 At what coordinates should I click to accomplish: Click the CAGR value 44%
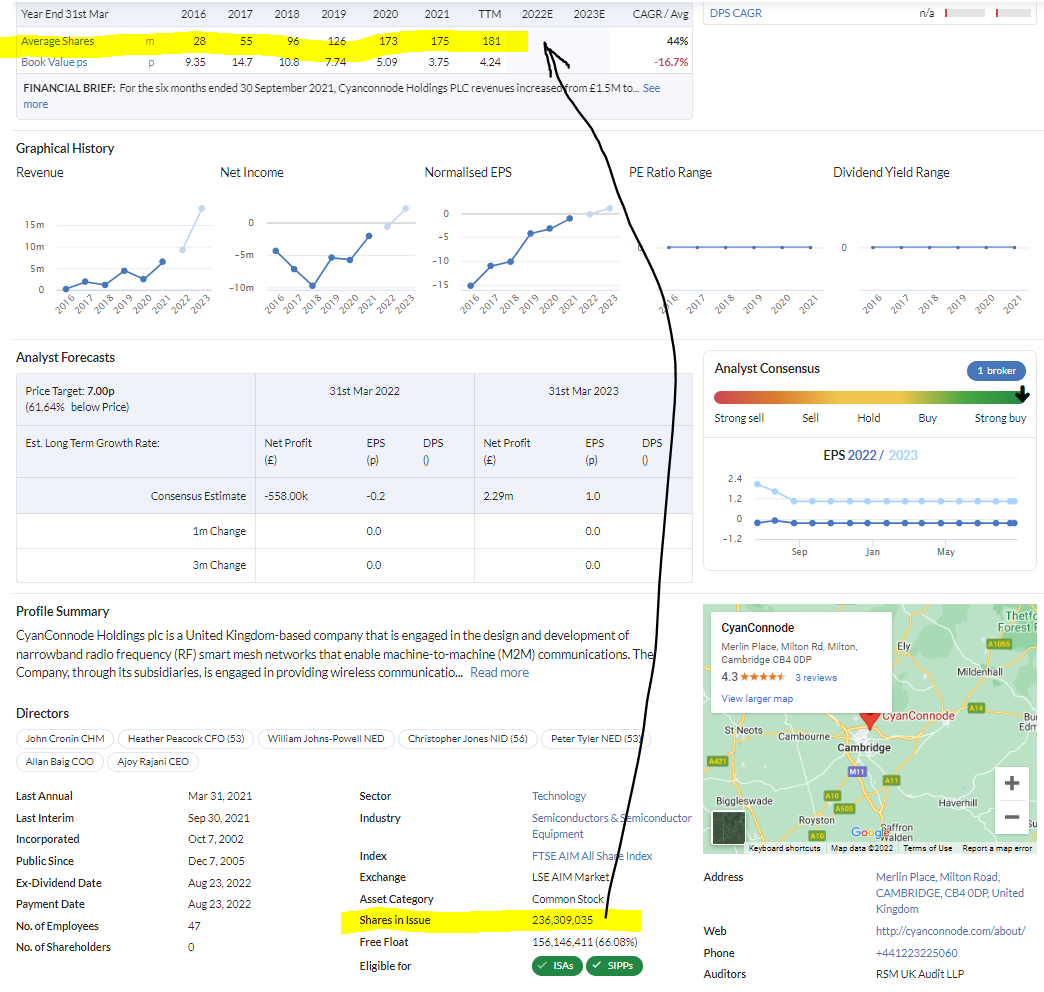coord(677,41)
